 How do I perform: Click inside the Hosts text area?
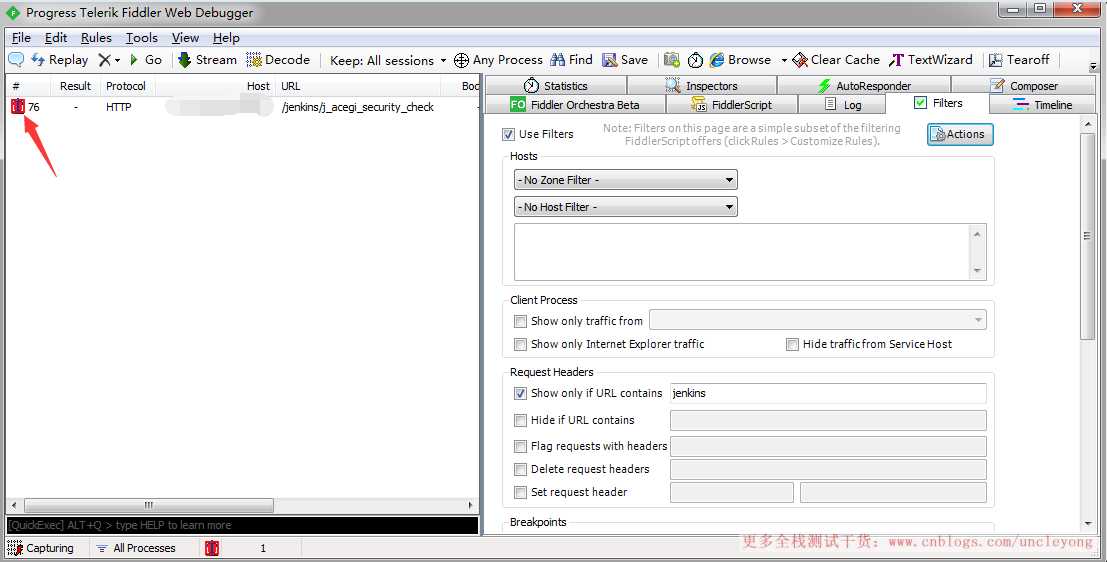[743, 252]
